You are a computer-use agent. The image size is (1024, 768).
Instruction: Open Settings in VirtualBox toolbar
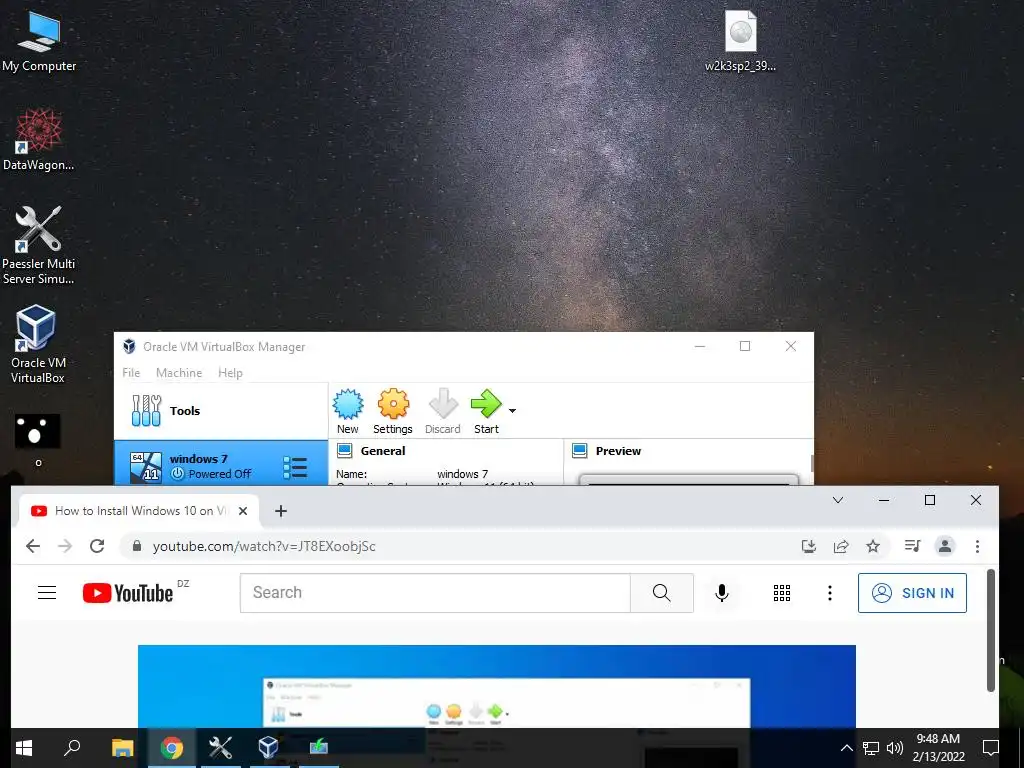[392, 411]
